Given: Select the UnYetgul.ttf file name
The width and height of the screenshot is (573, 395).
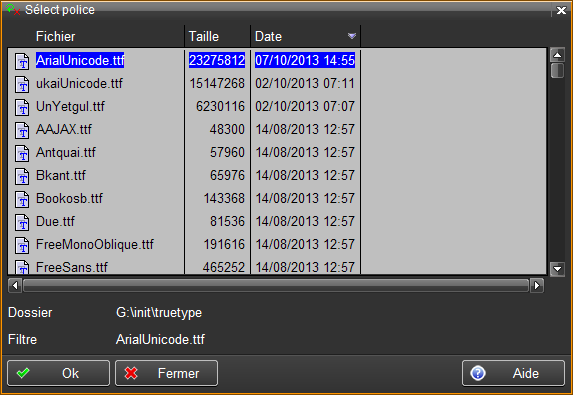Looking at the screenshot, I should point(70,106).
